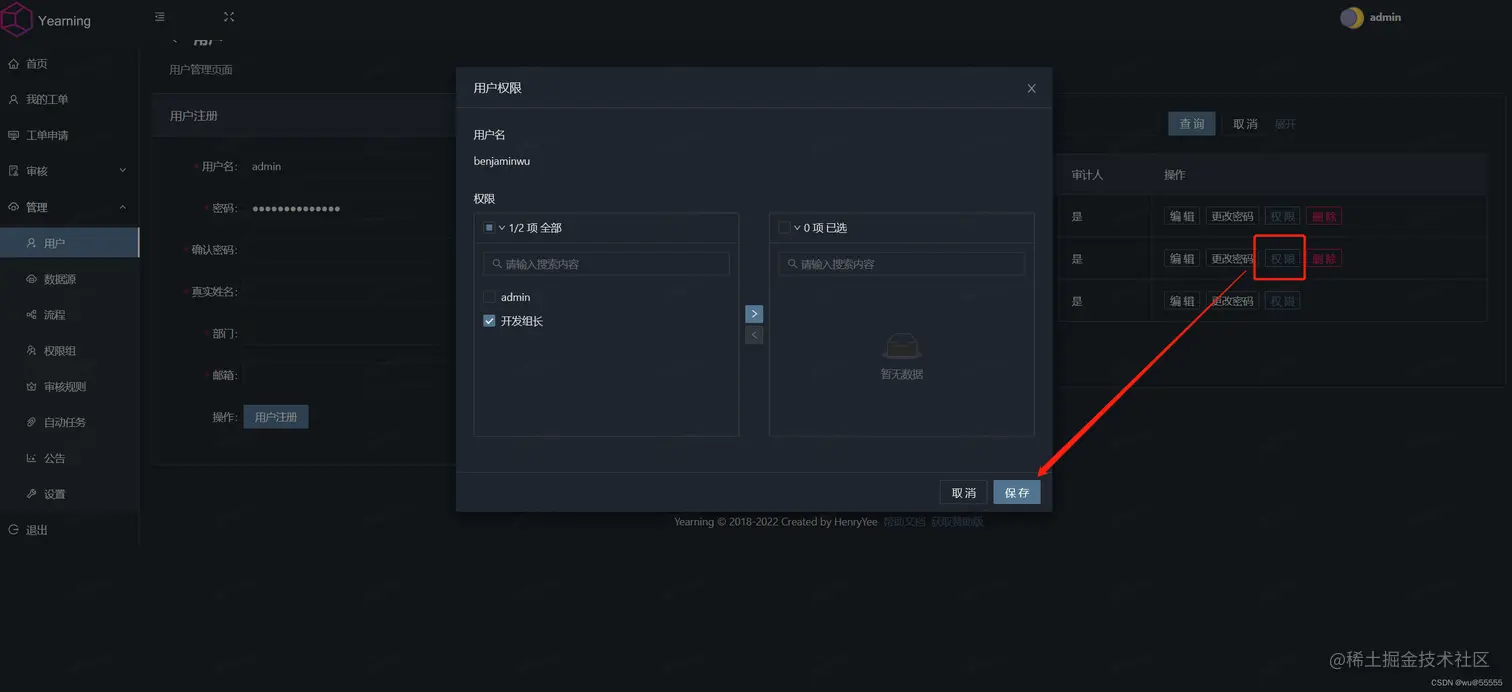This screenshot has height=692, width=1512.
Task: Move selected items right with > arrow
Action: pyautogui.click(x=754, y=314)
